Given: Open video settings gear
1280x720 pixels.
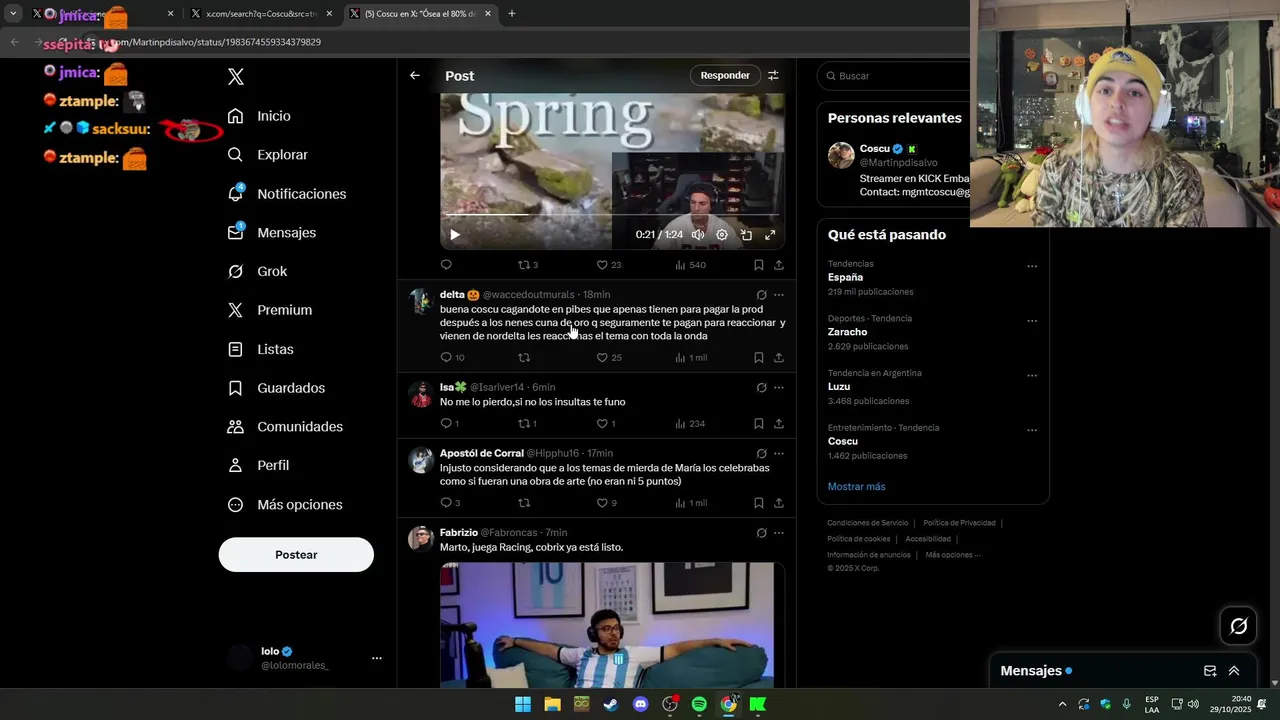Looking at the screenshot, I should click(x=722, y=235).
